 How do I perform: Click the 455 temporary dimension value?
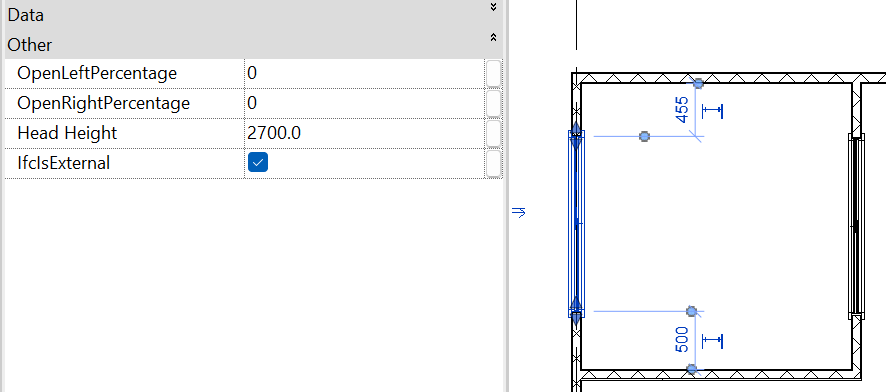pyautogui.click(x=683, y=110)
